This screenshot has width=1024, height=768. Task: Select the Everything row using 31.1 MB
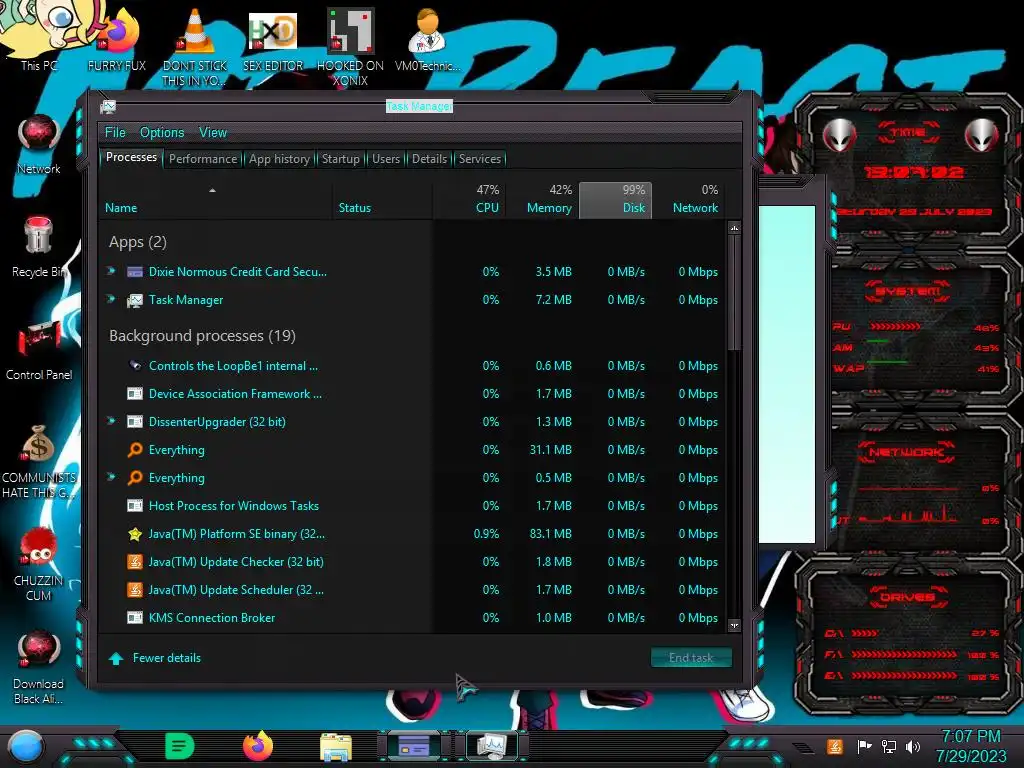(414, 450)
